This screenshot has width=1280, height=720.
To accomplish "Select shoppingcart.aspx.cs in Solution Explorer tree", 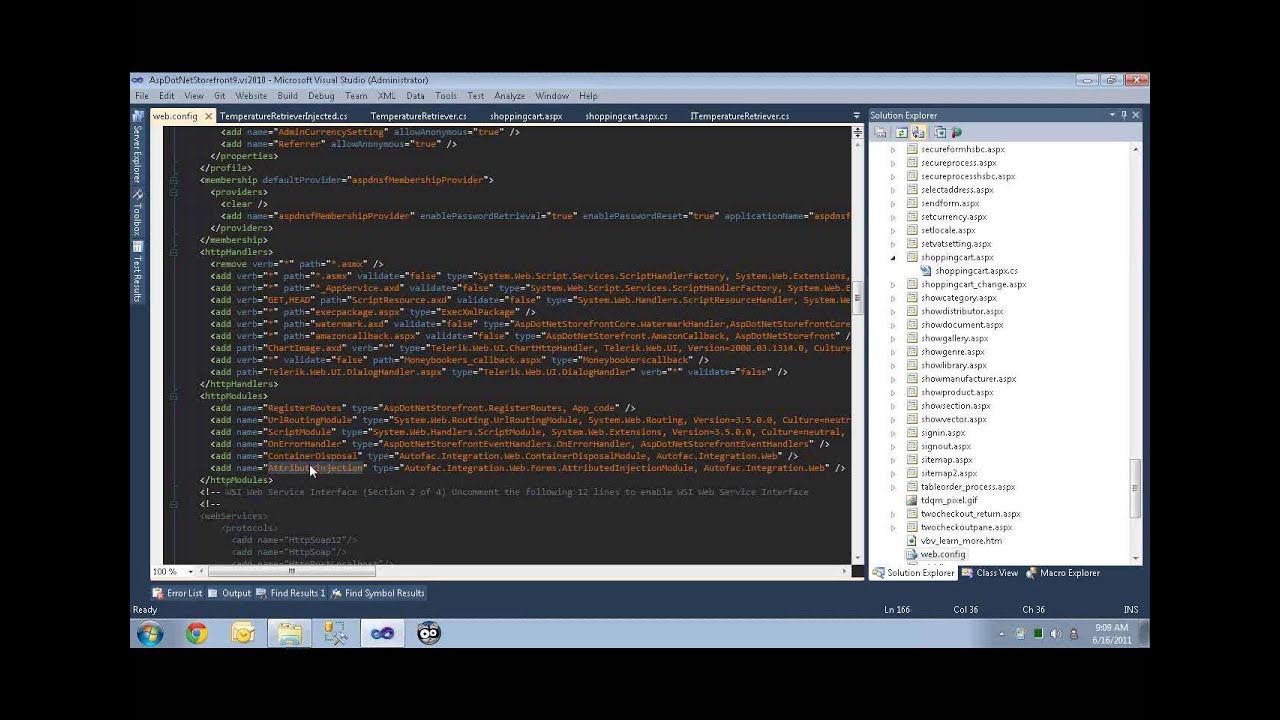I will pyautogui.click(x=976, y=271).
